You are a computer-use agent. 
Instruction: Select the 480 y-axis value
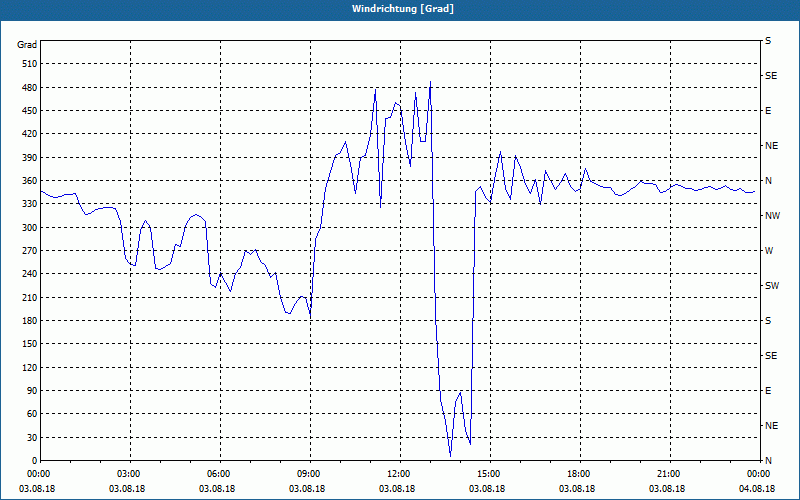pos(30,88)
